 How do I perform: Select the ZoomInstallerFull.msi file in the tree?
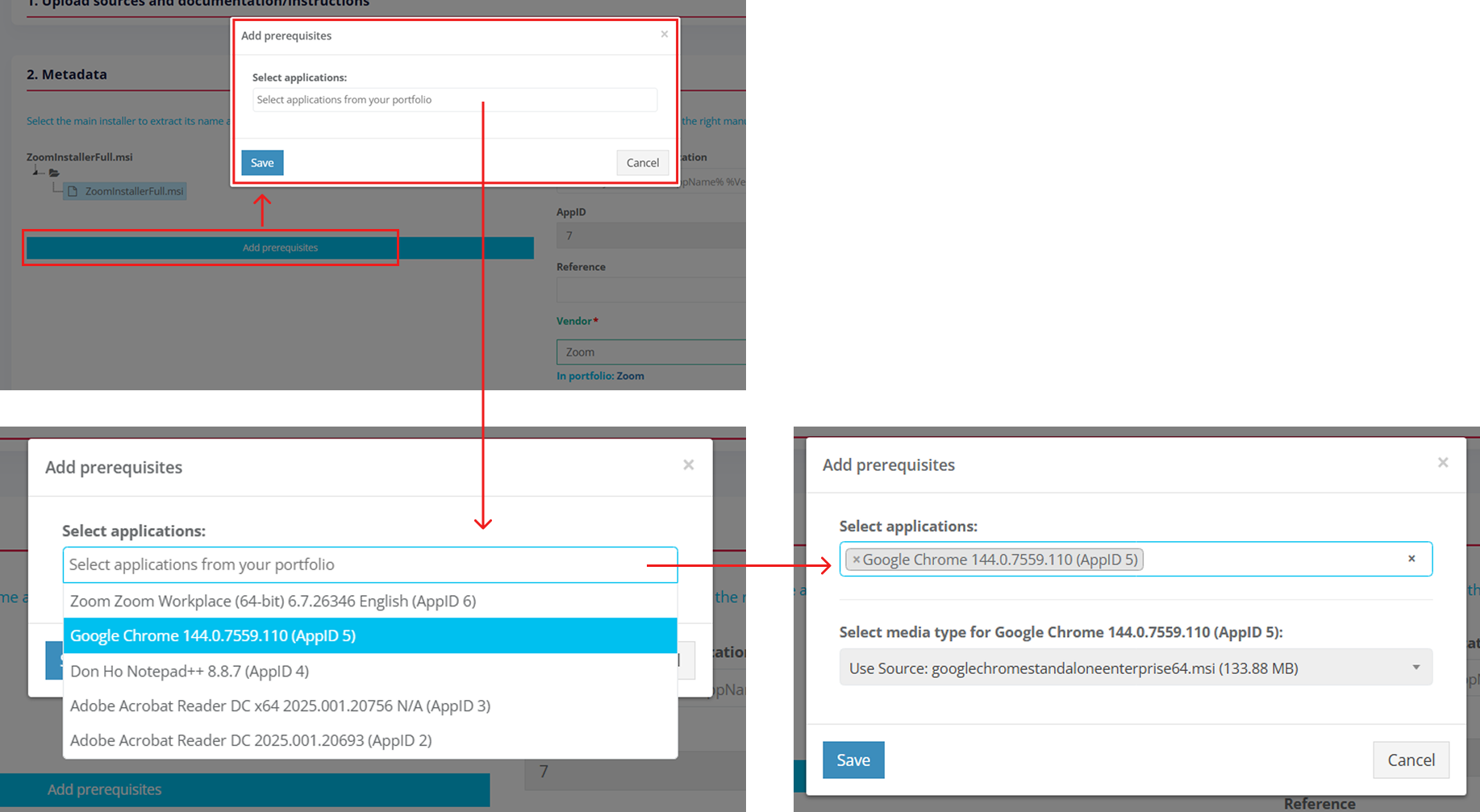pos(133,191)
